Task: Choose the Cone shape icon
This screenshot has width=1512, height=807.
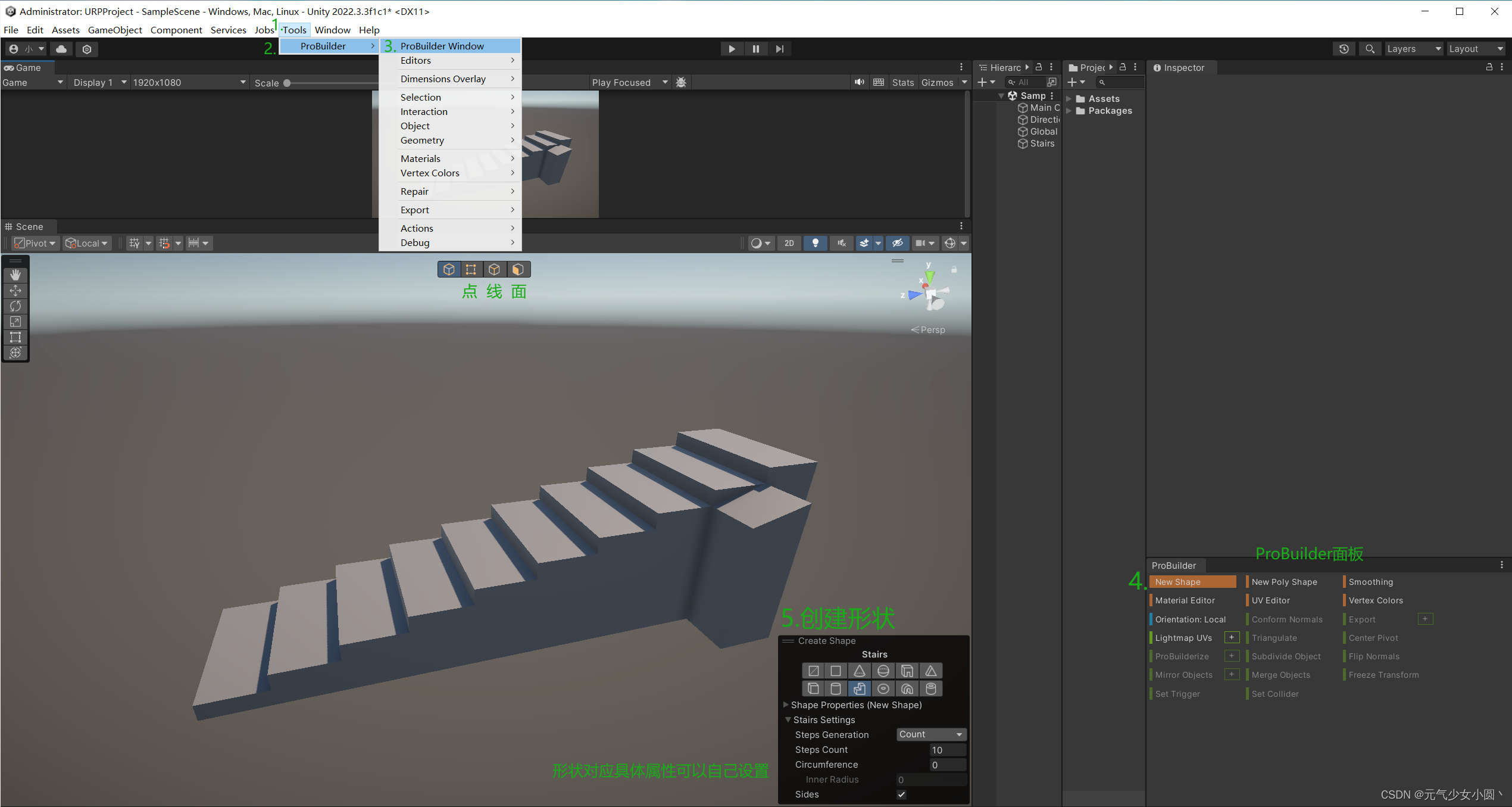Action: (859, 671)
